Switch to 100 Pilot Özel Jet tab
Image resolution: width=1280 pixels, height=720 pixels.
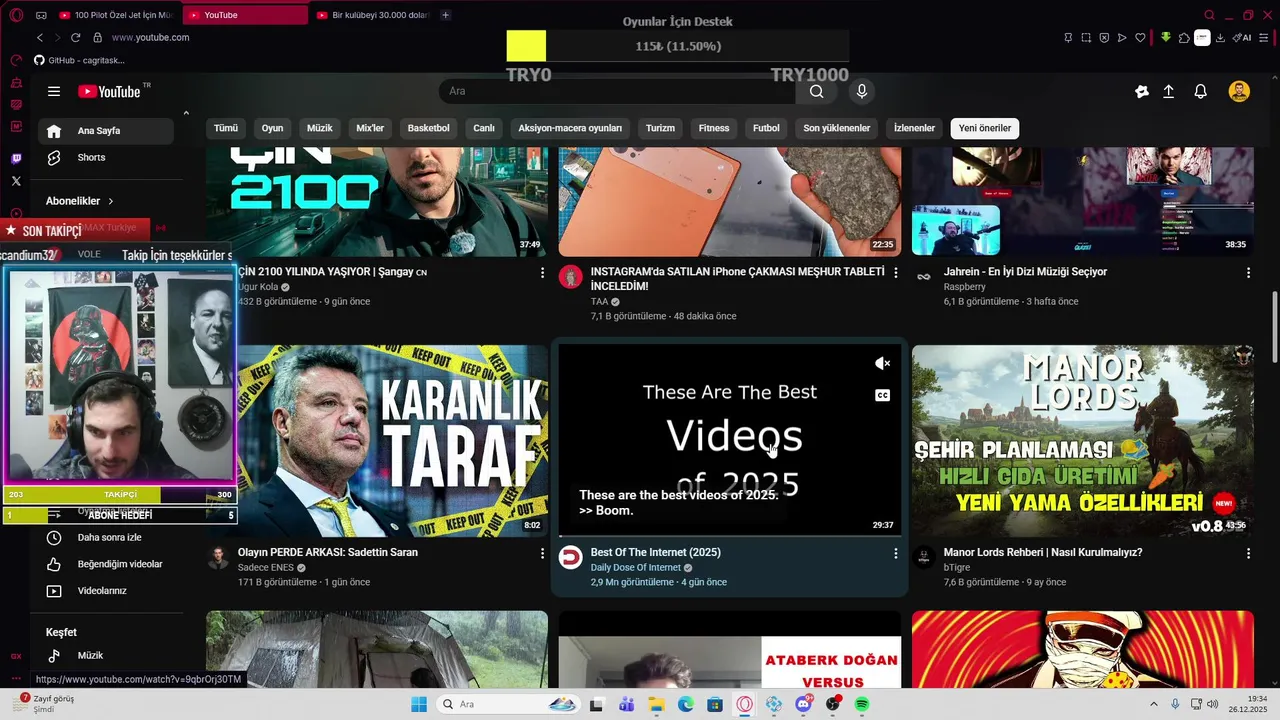click(117, 15)
